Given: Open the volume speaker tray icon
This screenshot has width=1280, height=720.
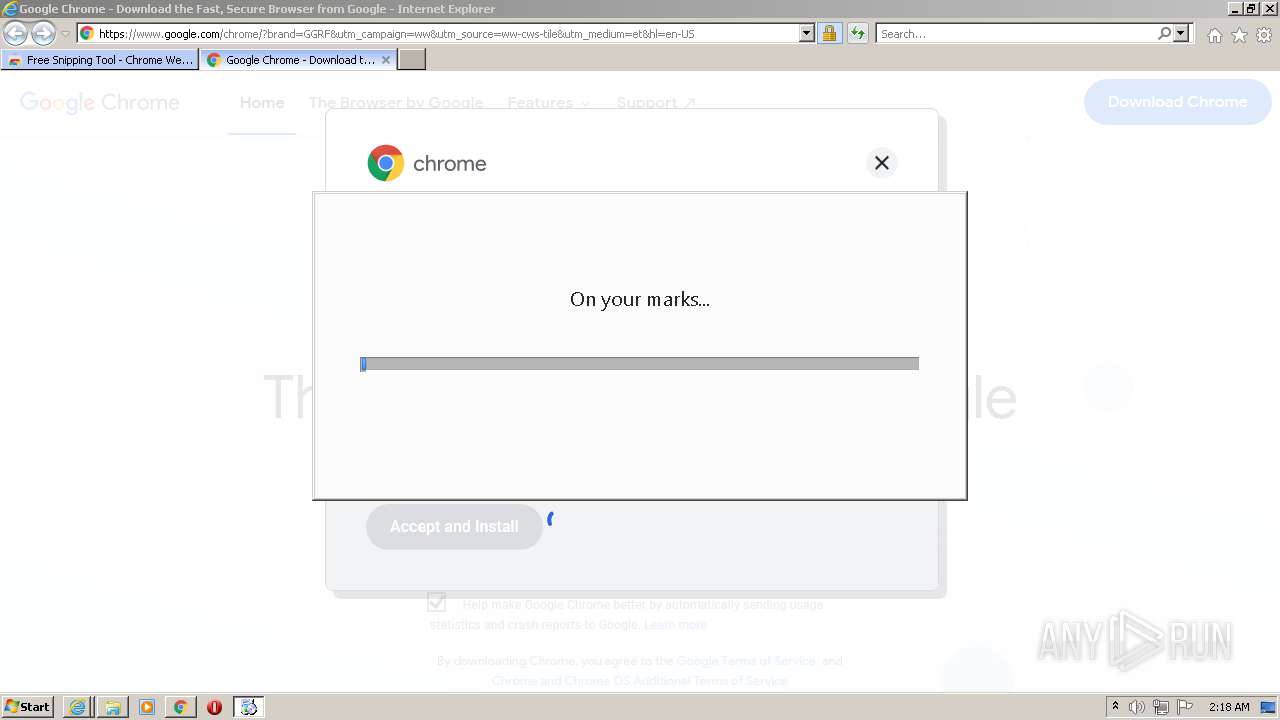Looking at the screenshot, I should [1137, 707].
